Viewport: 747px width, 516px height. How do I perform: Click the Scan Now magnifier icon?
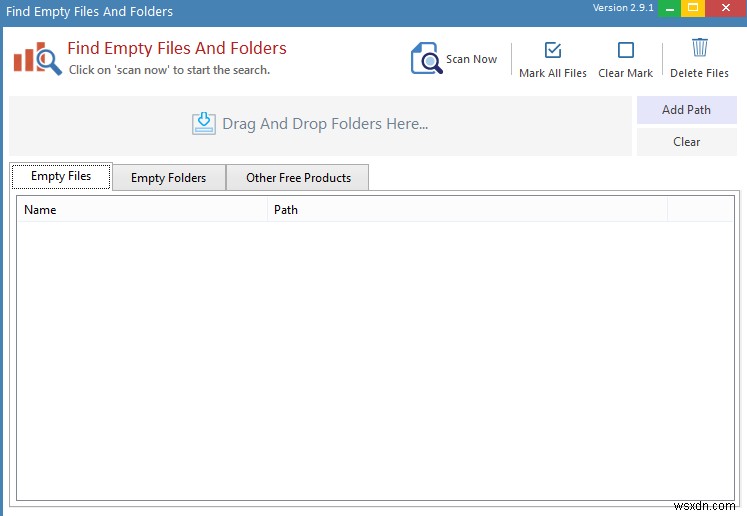[x=426, y=59]
